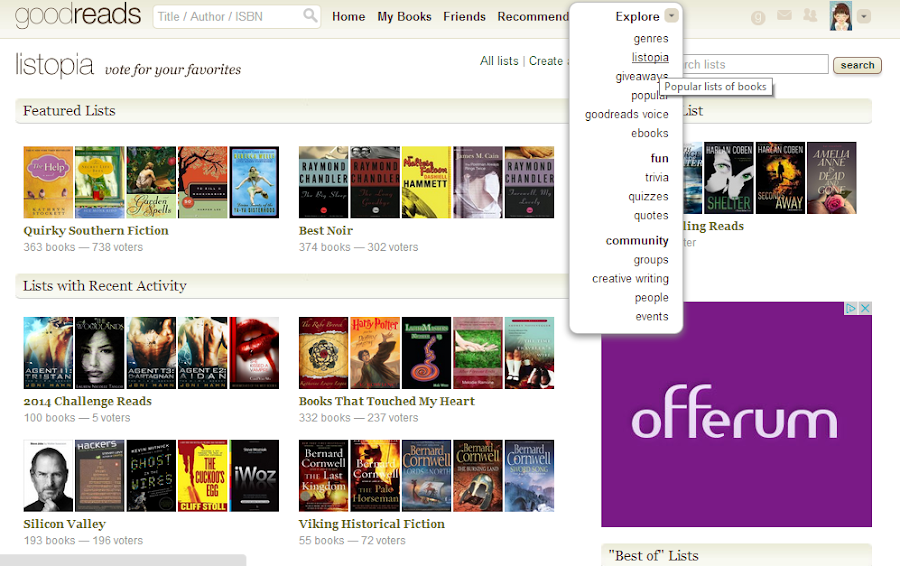
Task: Open the Quirky Southern Fiction list
Action: (96, 230)
